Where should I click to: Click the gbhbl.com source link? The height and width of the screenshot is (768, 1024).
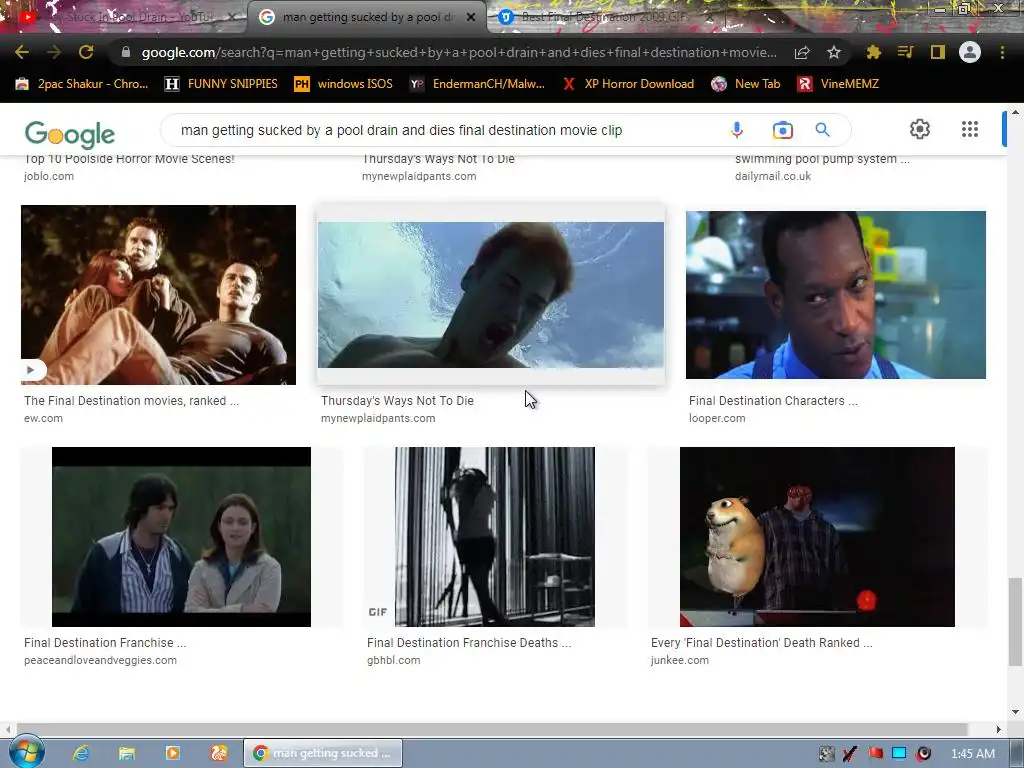(x=393, y=660)
